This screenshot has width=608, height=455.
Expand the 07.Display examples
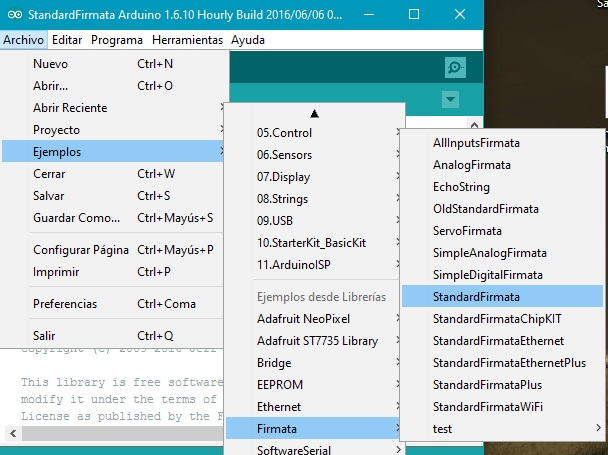point(313,177)
